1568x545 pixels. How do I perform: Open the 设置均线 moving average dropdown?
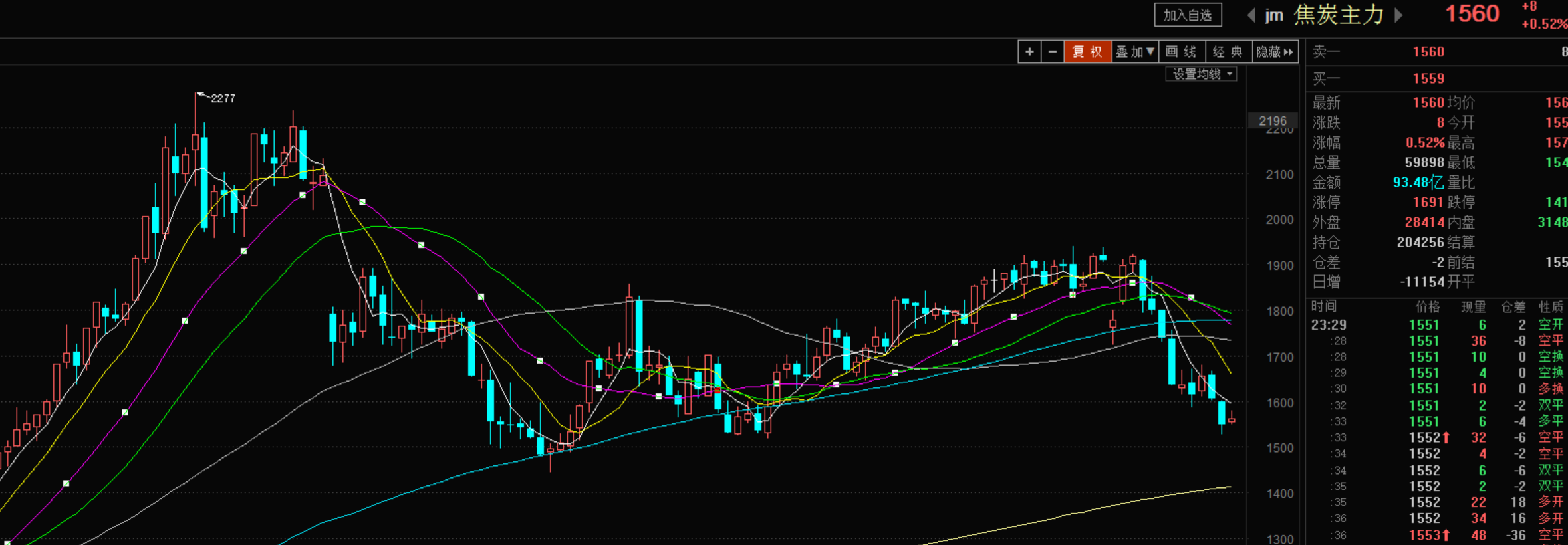click(x=1201, y=74)
